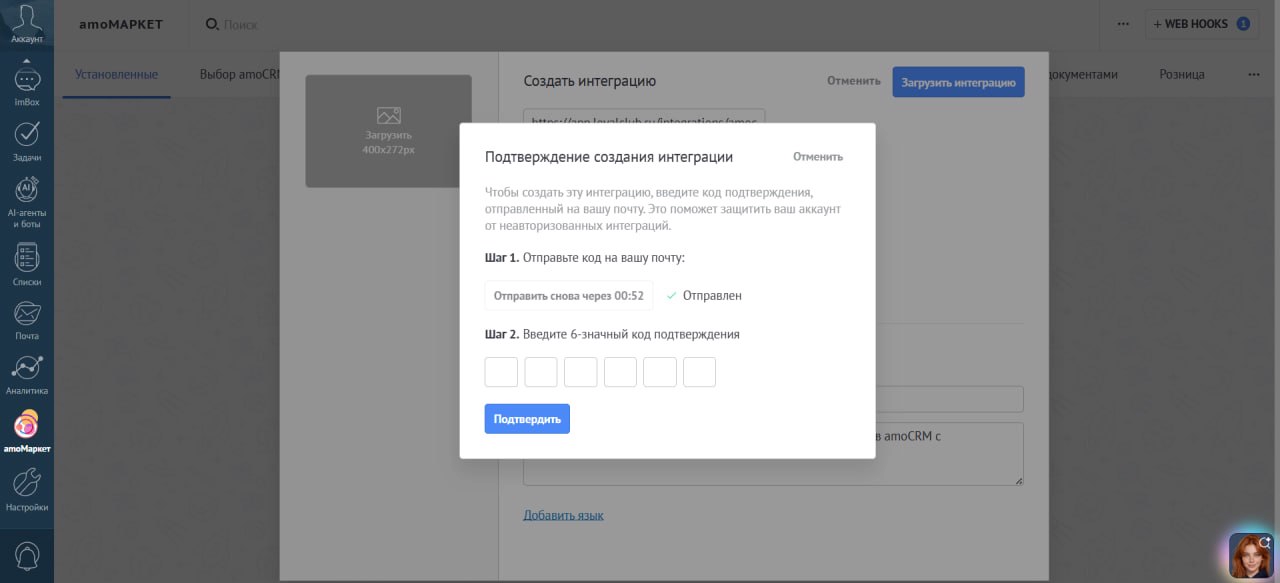This screenshot has width=1280, height=583.
Task: Open amoМаркет sidebar icon
Action: 27,432
